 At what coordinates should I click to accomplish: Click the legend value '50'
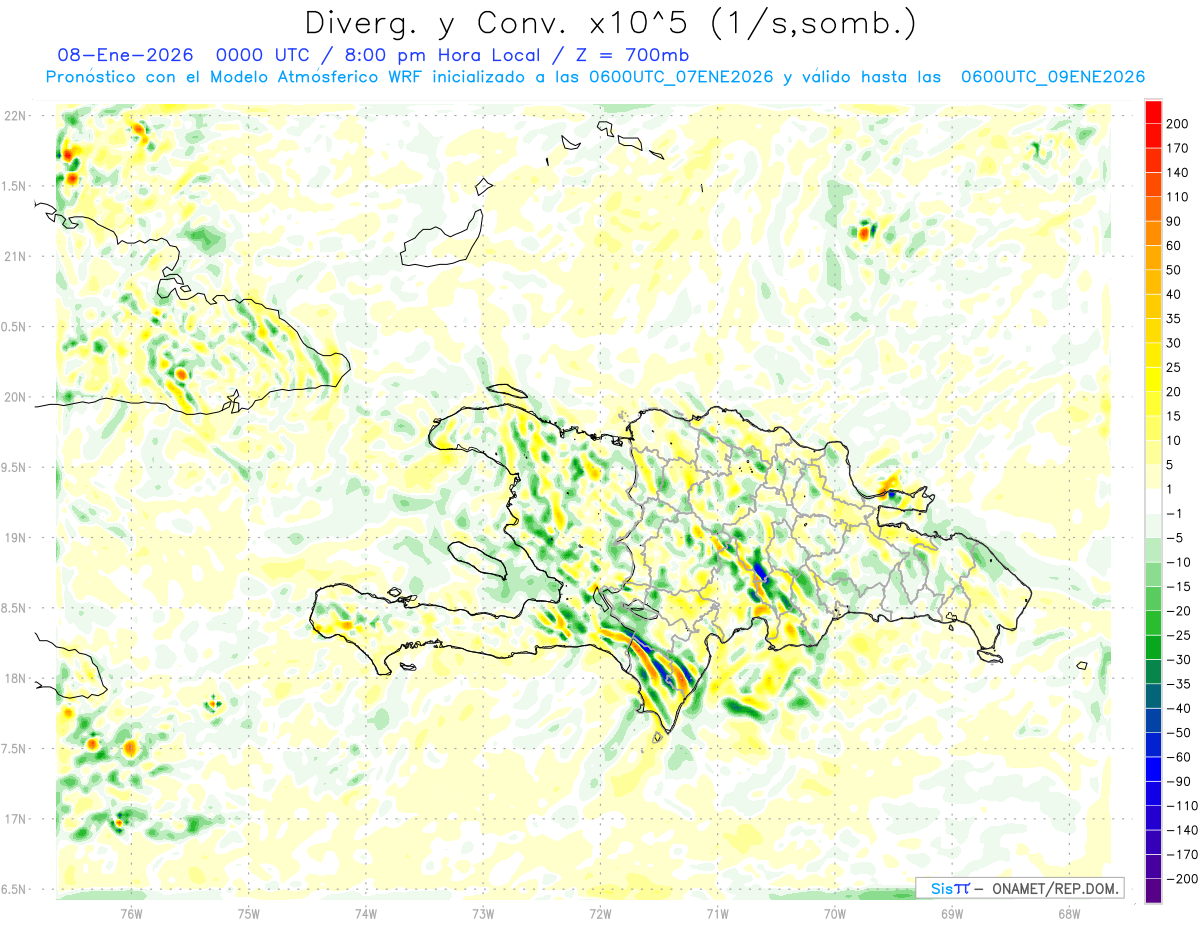[x=1175, y=270]
